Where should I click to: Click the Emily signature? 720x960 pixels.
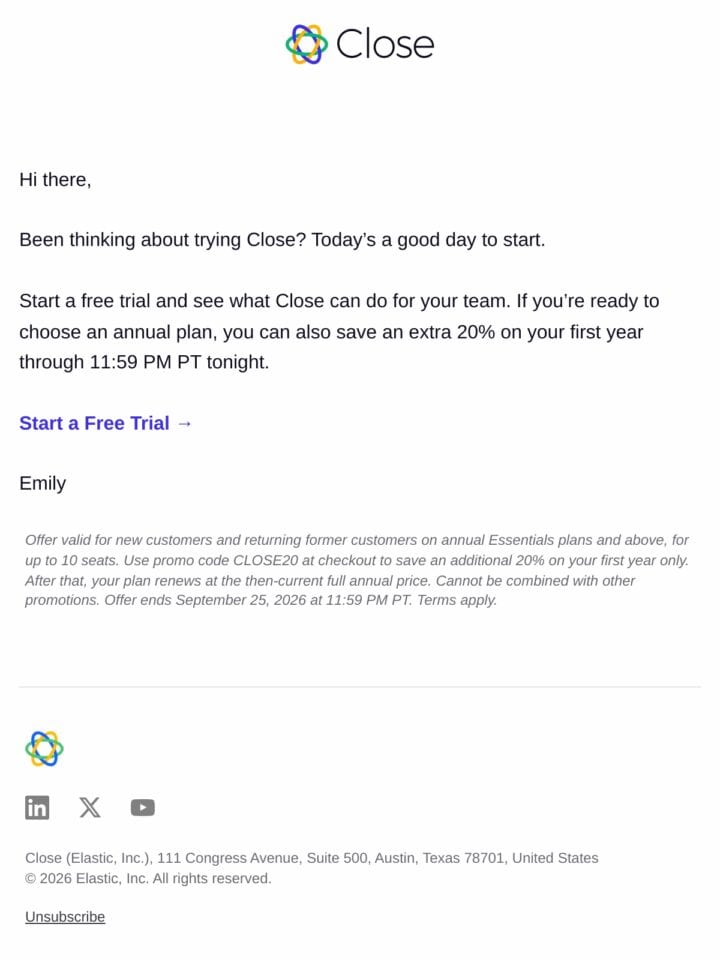click(x=42, y=483)
